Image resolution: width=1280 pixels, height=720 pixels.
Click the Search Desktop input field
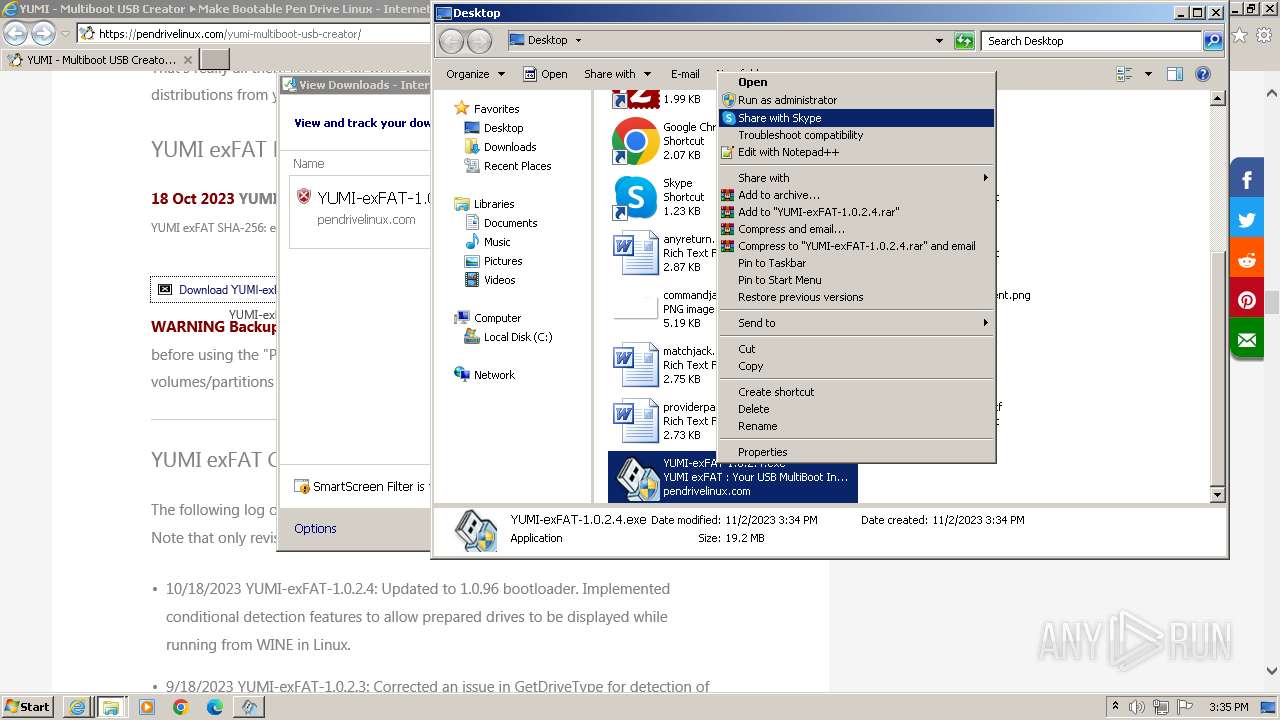1093,41
